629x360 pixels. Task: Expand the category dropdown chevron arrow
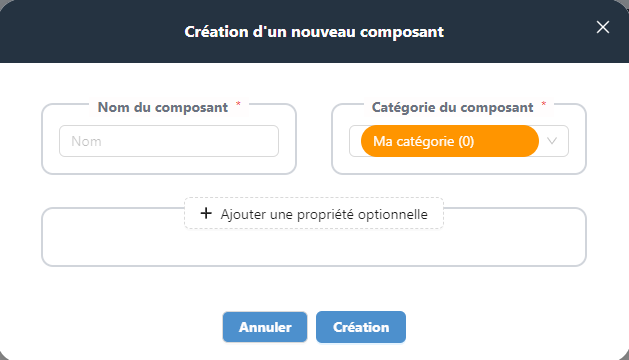[552, 141]
